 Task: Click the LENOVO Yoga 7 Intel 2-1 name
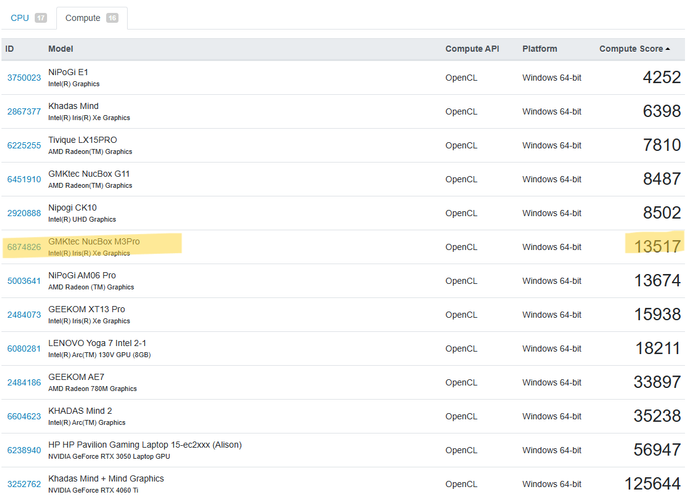point(97,343)
